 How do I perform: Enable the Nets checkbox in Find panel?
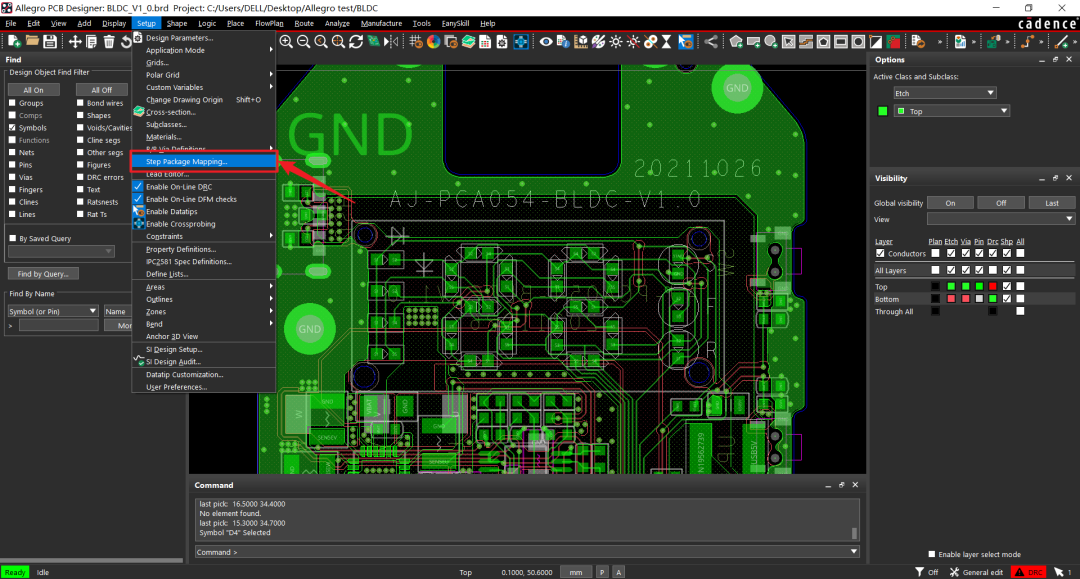pyautogui.click(x=12, y=153)
